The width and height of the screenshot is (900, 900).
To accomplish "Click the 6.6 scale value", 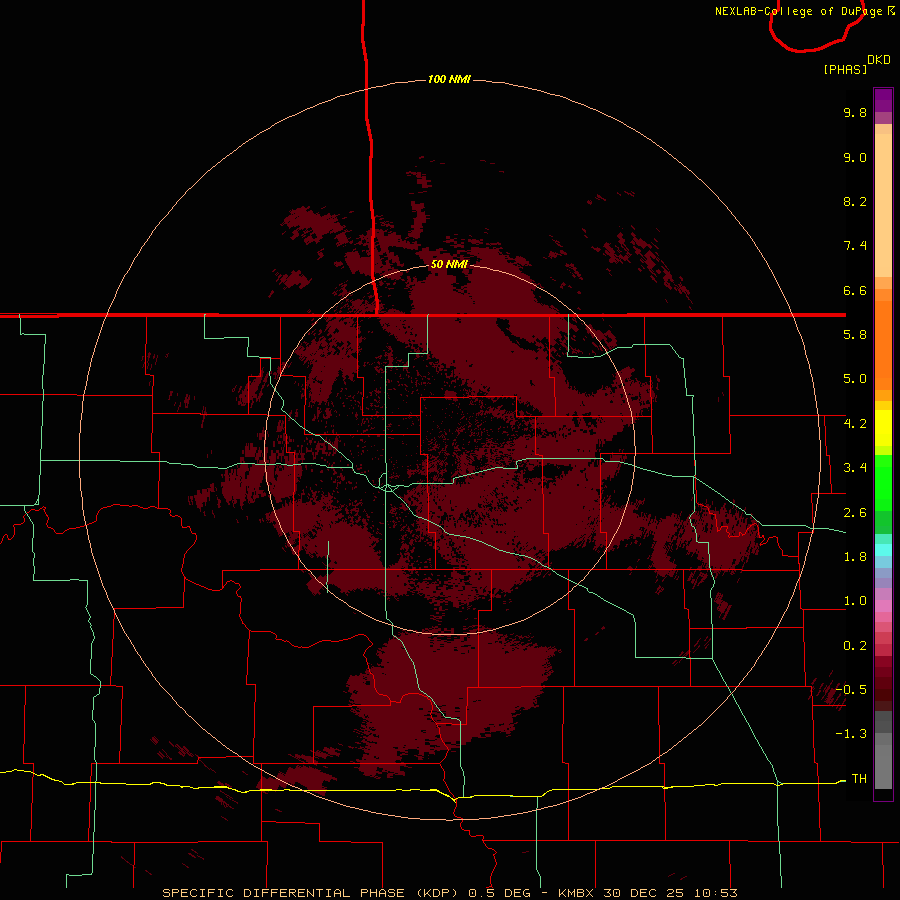I will (x=855, y=290).
